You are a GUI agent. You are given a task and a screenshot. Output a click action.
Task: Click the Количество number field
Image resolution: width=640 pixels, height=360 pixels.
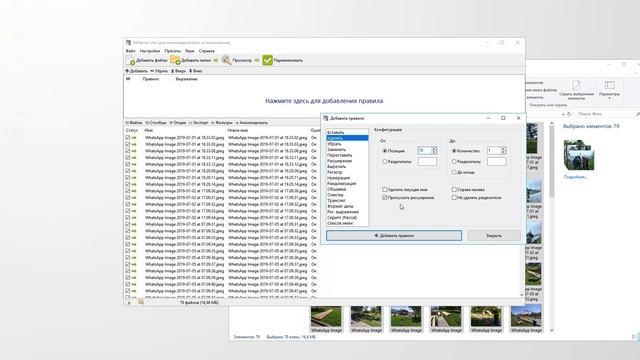pos(493,151)
